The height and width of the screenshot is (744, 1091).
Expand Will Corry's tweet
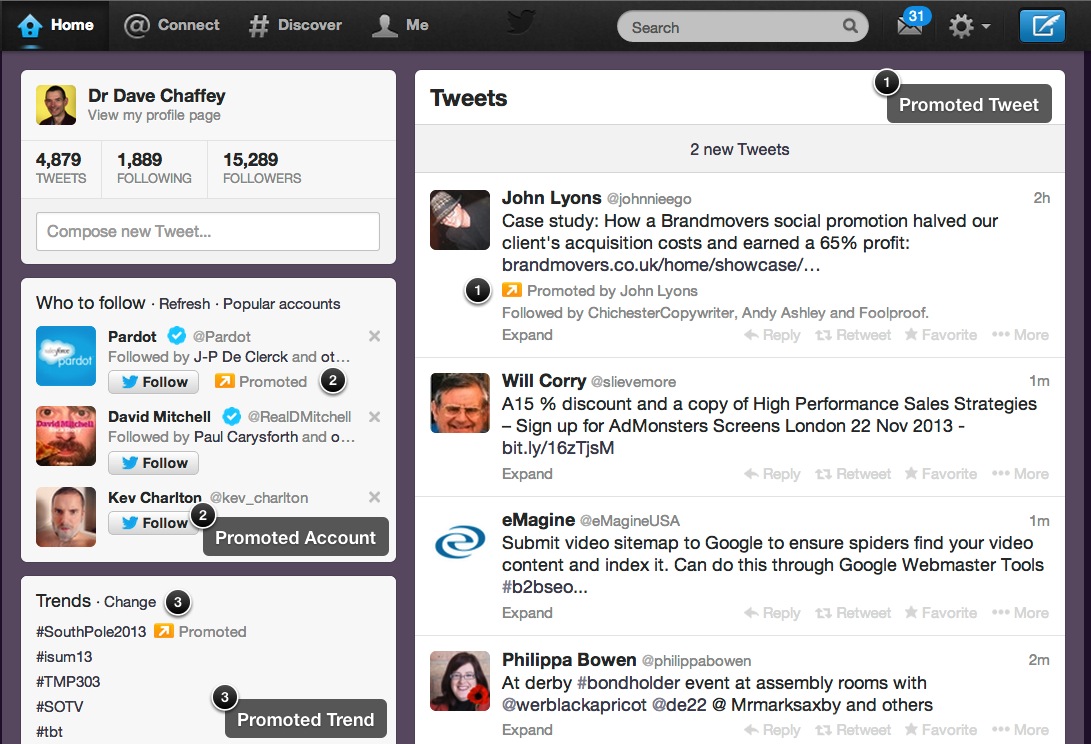click(x=527, y=474)
